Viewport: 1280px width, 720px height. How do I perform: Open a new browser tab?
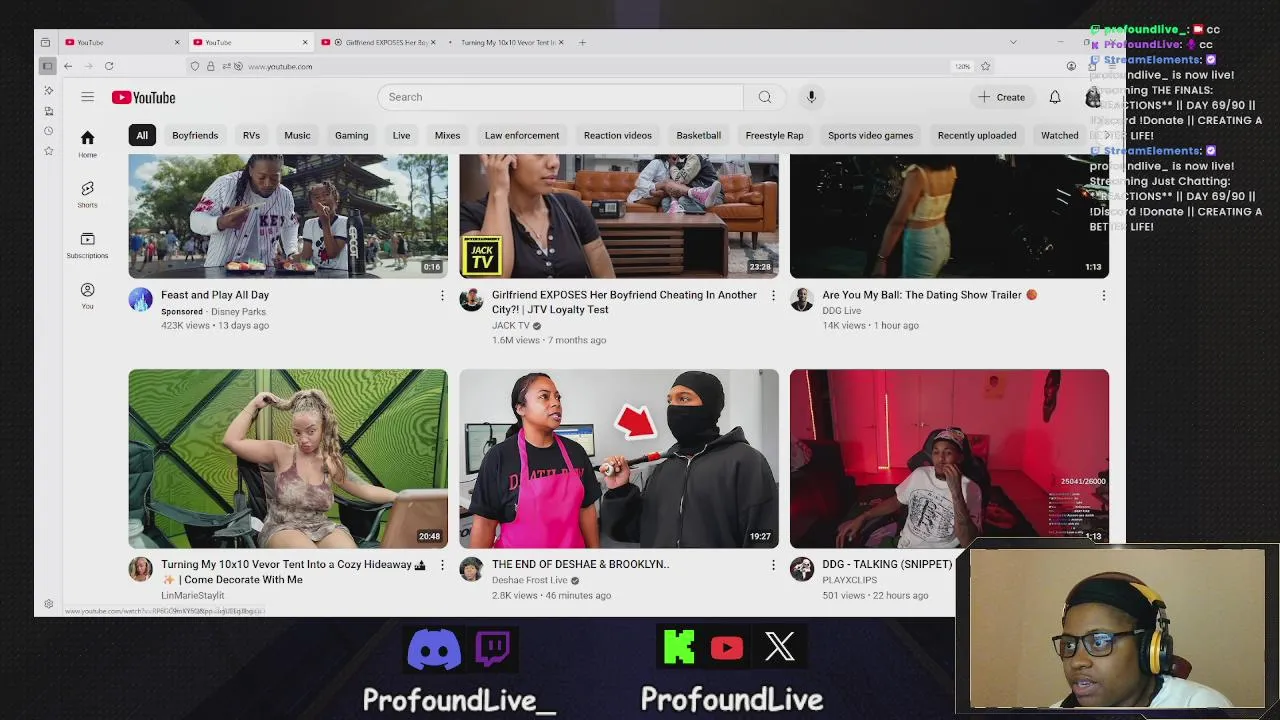pos(583,42)
